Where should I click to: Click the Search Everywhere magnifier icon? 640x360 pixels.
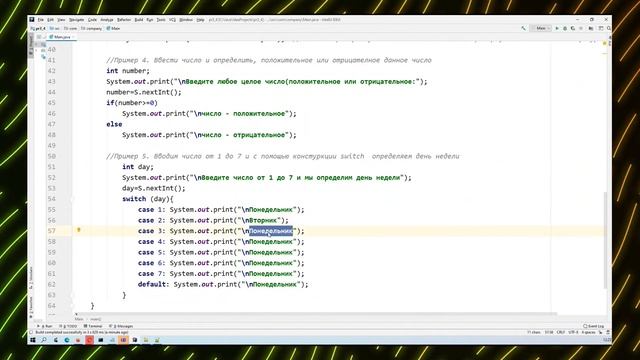[x=609, y=29]
